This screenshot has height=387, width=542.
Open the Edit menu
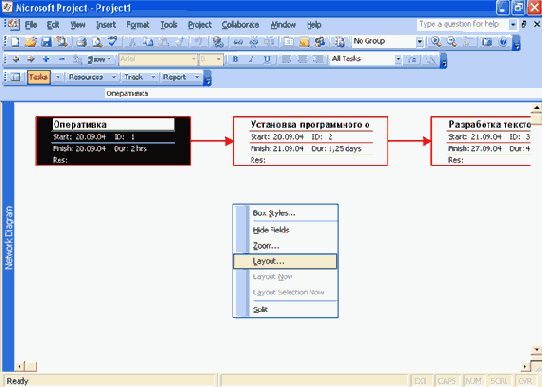(x=53, y=25)
